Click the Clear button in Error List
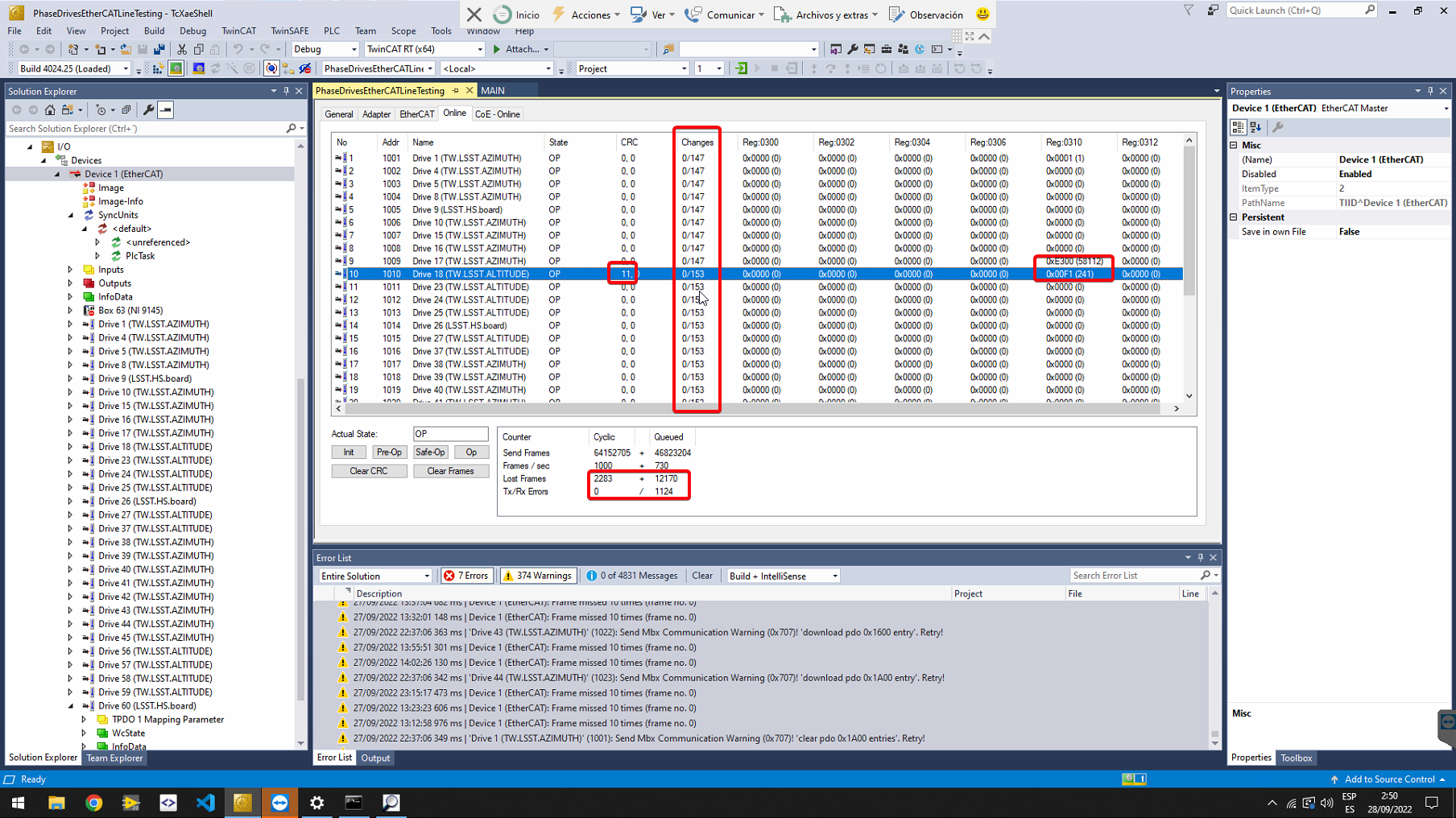The height and width of the screenshot is (818, 1456). pos(702,576)
